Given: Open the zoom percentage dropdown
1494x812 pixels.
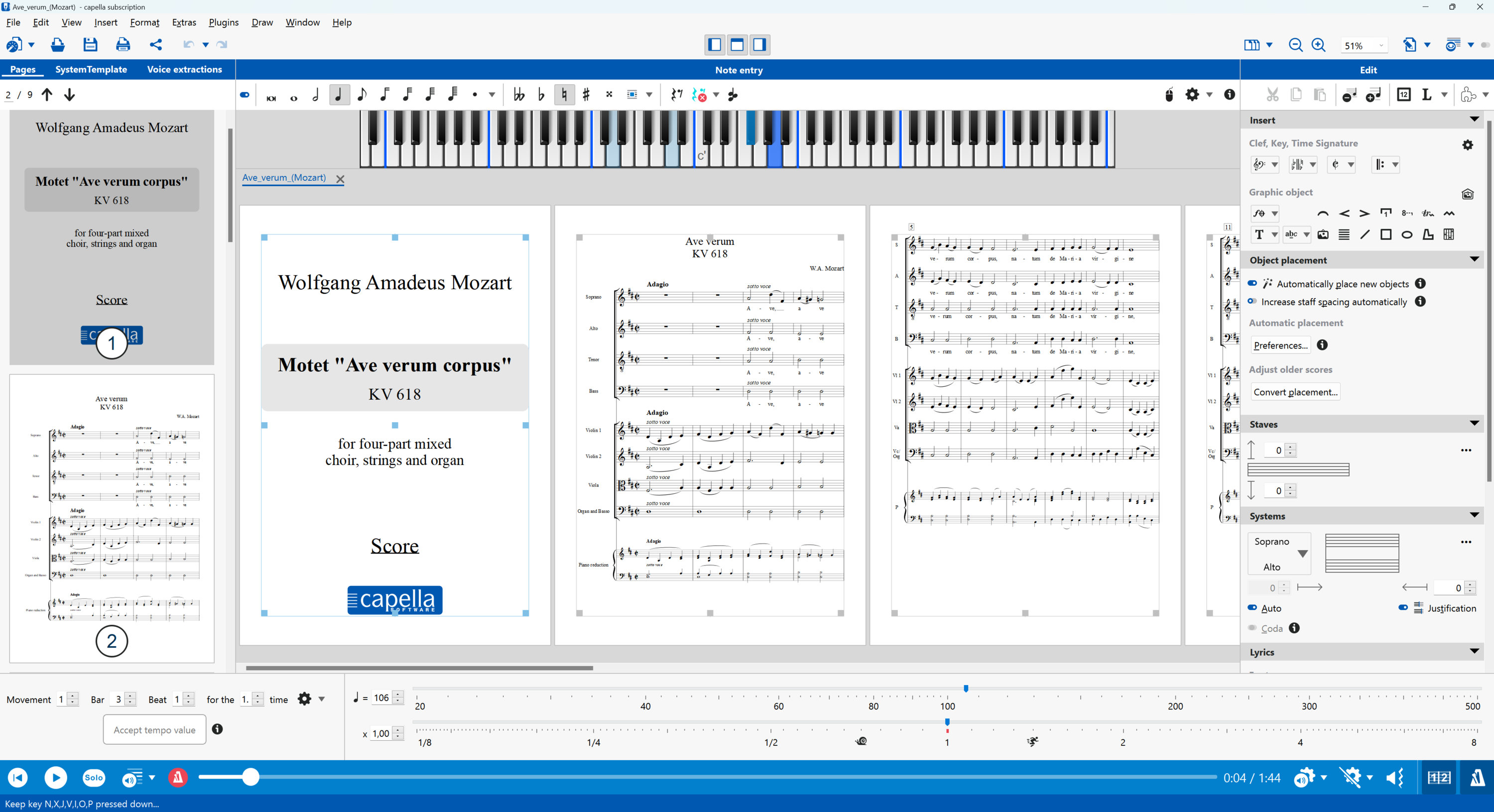Looking at the screenshot, I should 1381,46.
